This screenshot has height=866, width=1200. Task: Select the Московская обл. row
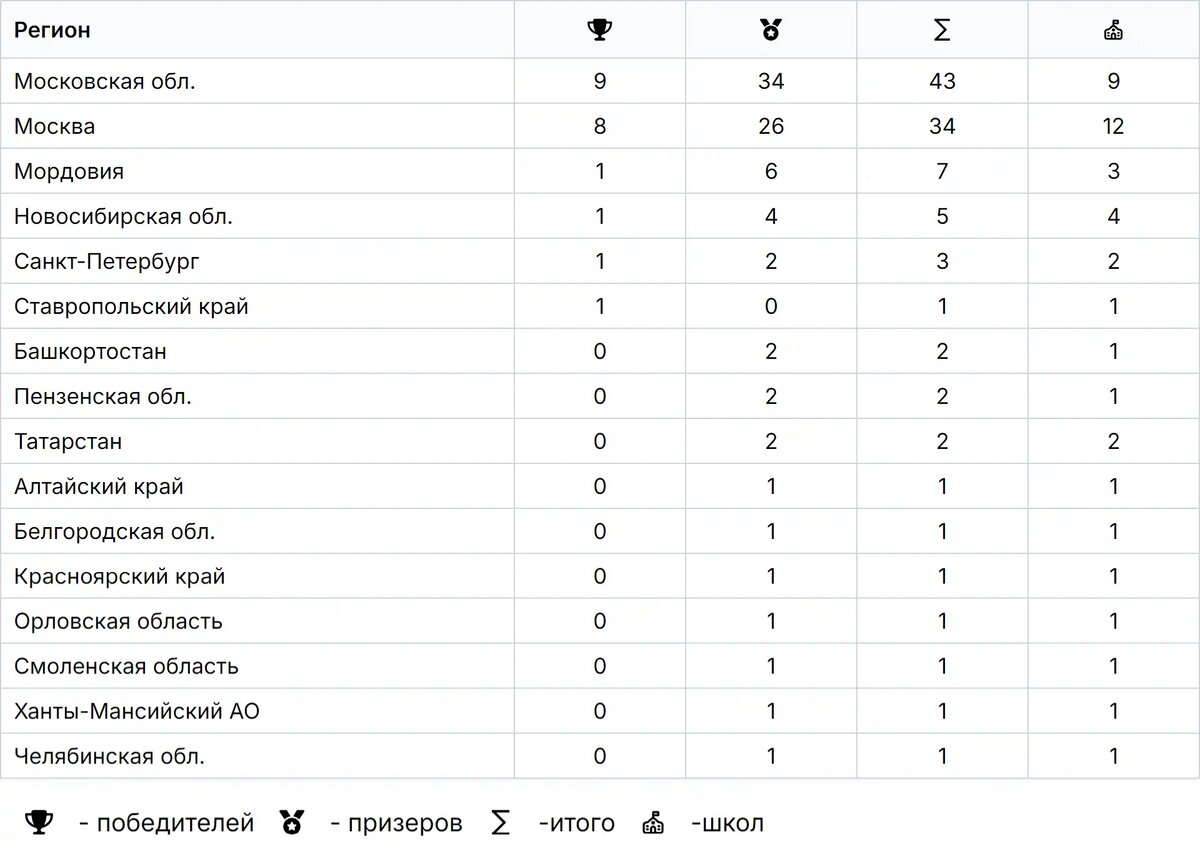tap(600, 81)
